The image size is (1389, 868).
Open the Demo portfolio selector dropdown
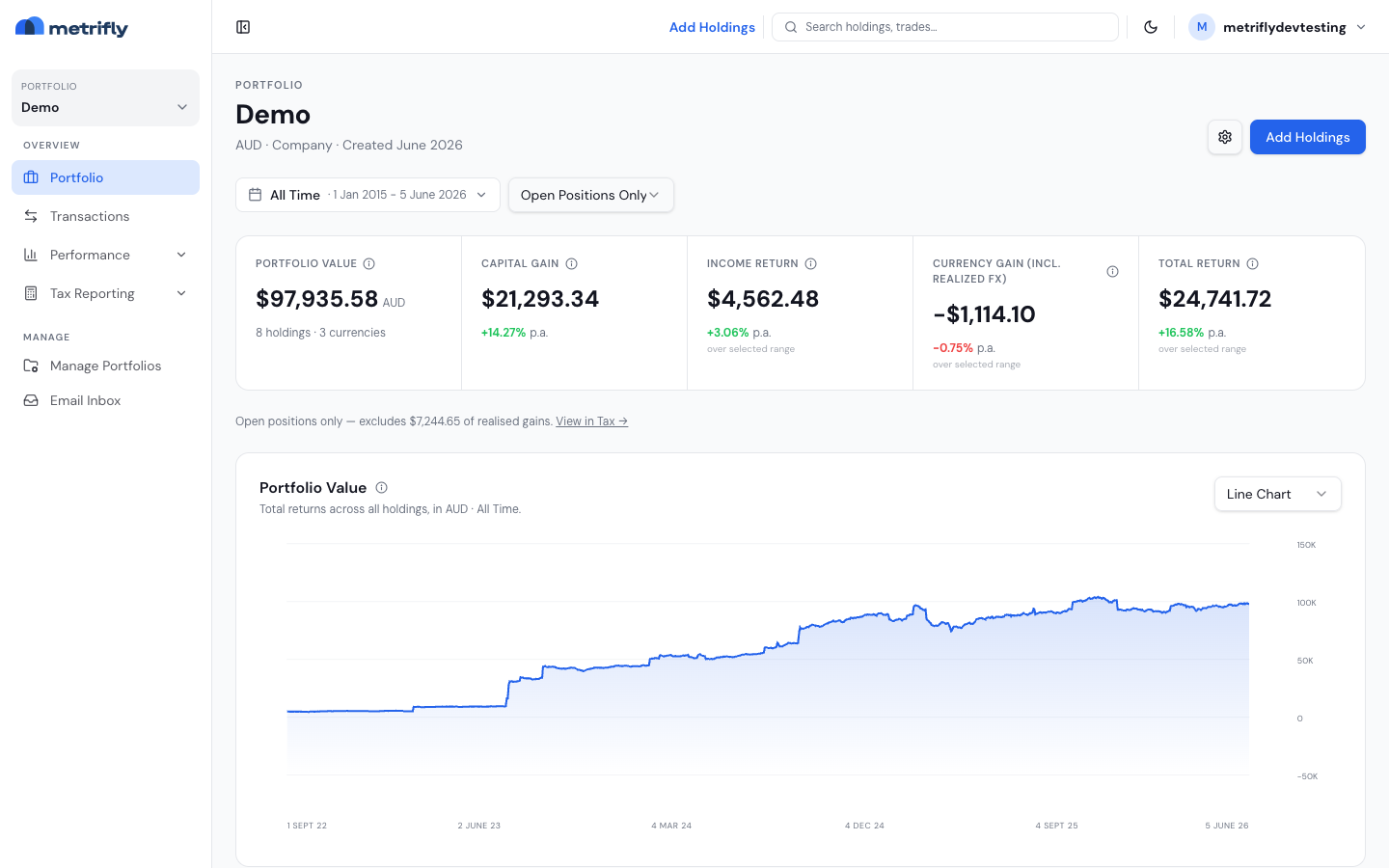click(x=105, y=97)
